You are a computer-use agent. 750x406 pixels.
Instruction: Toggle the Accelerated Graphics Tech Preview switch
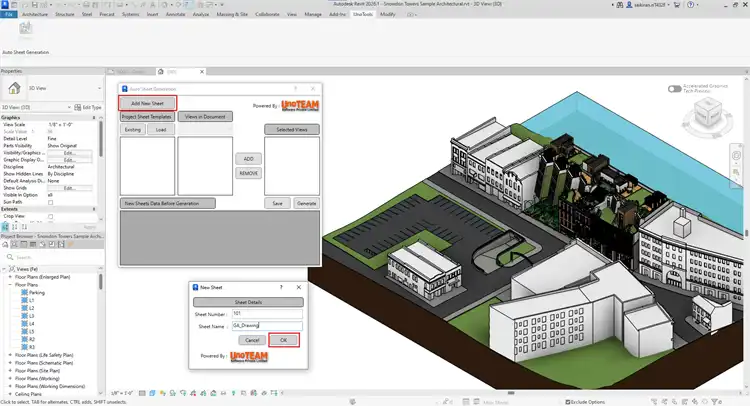coord(674,89)
